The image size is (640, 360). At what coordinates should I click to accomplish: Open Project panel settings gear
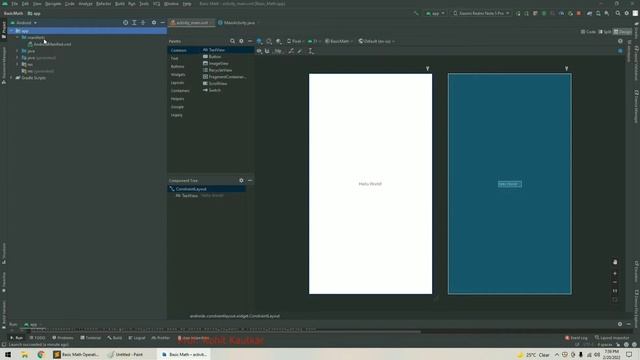pos(154,23)
